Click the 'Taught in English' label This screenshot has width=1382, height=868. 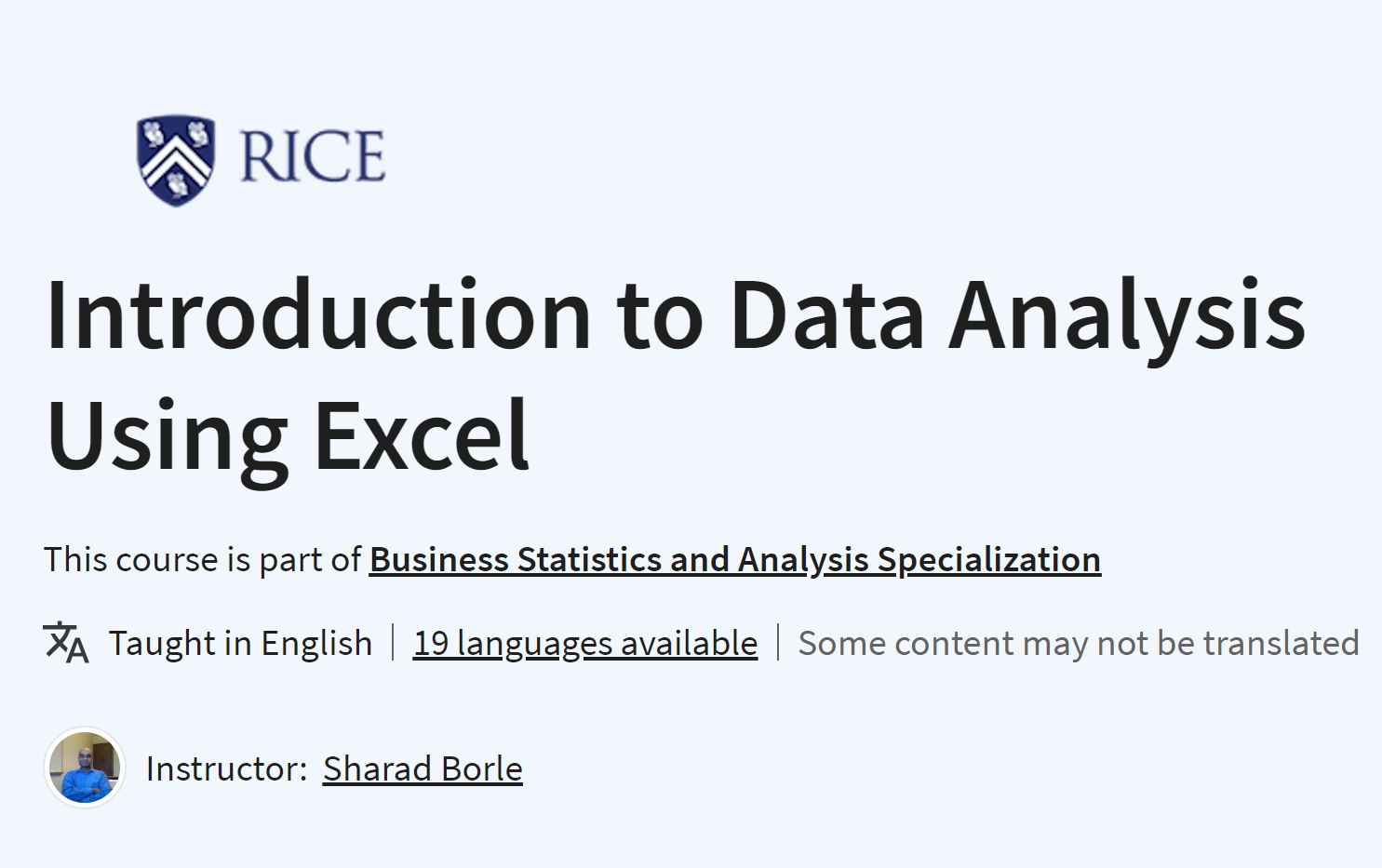[240, 643]
